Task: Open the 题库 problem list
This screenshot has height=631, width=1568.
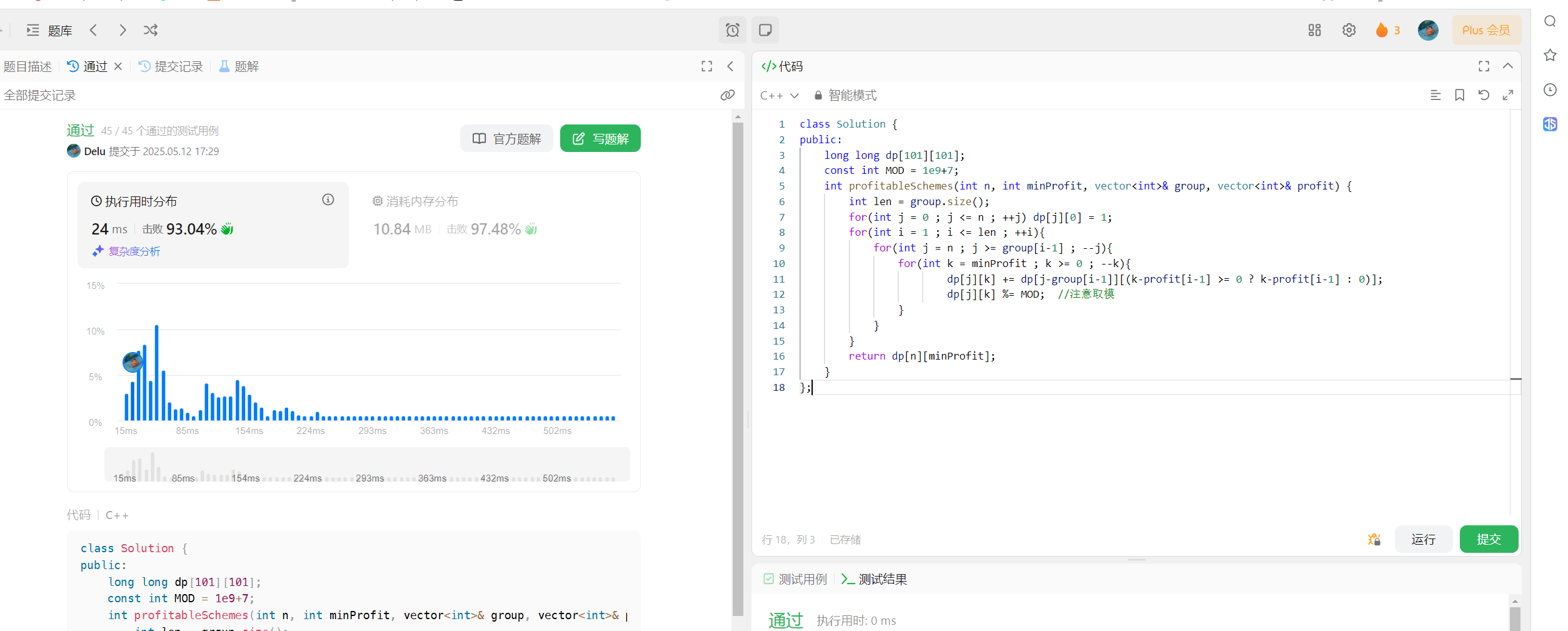Action: click(49, 30)
